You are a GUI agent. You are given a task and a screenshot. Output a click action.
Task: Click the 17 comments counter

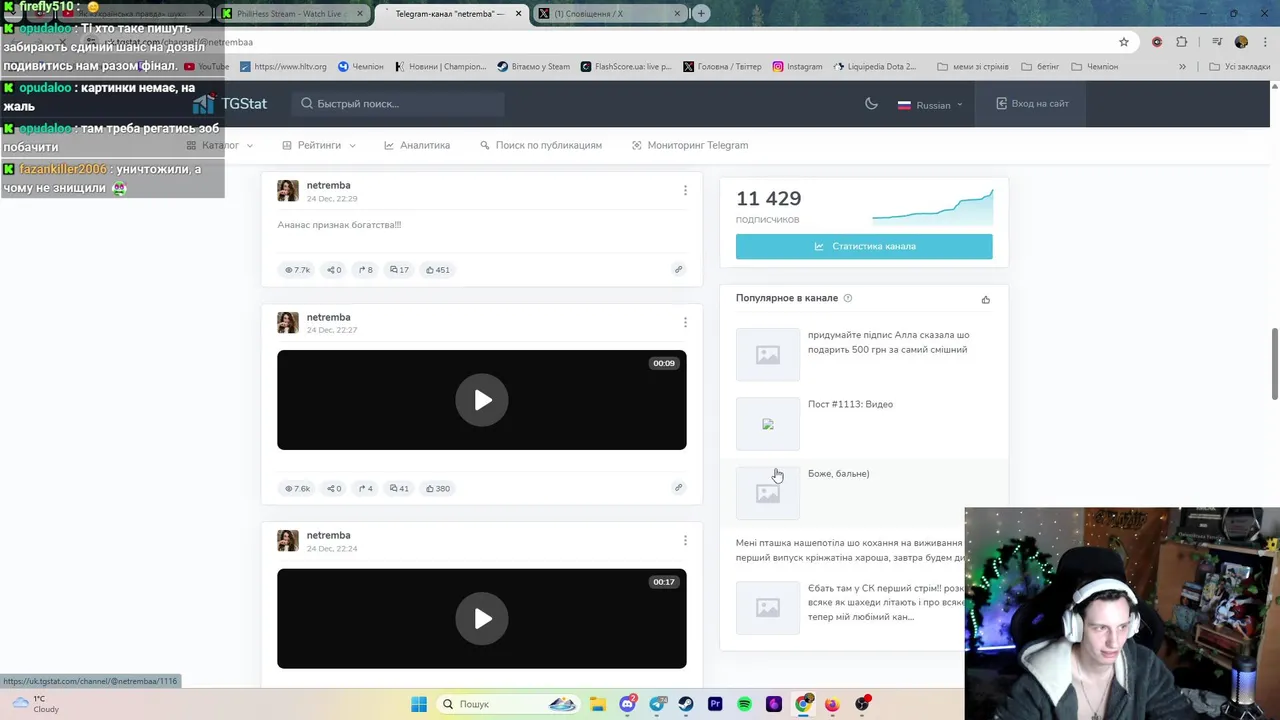tap(399, 270)
